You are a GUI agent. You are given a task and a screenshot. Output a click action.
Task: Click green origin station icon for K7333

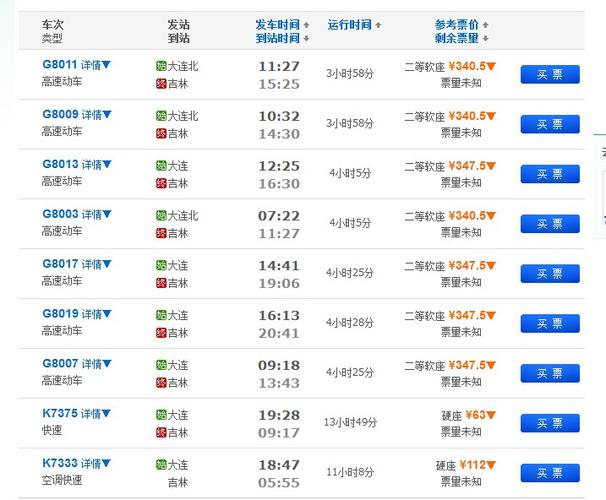pos(161,465)
